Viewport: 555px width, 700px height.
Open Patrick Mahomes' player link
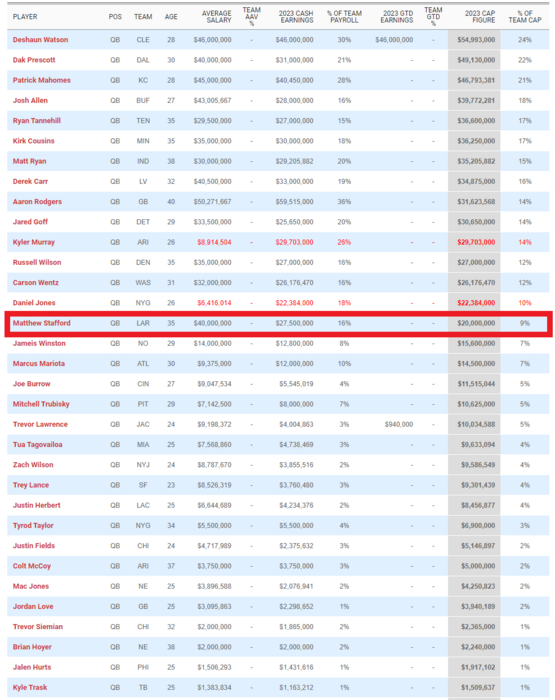click(x=42, y=80)
